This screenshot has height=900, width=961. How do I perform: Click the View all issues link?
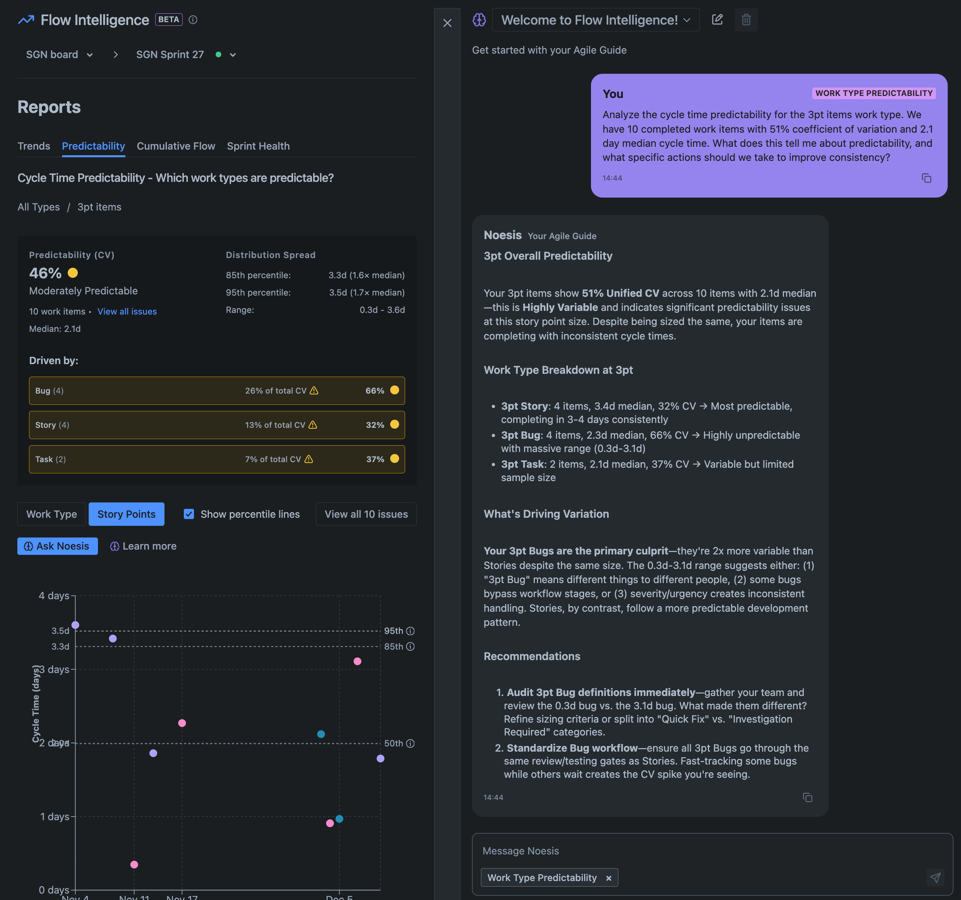pos(127,312)
